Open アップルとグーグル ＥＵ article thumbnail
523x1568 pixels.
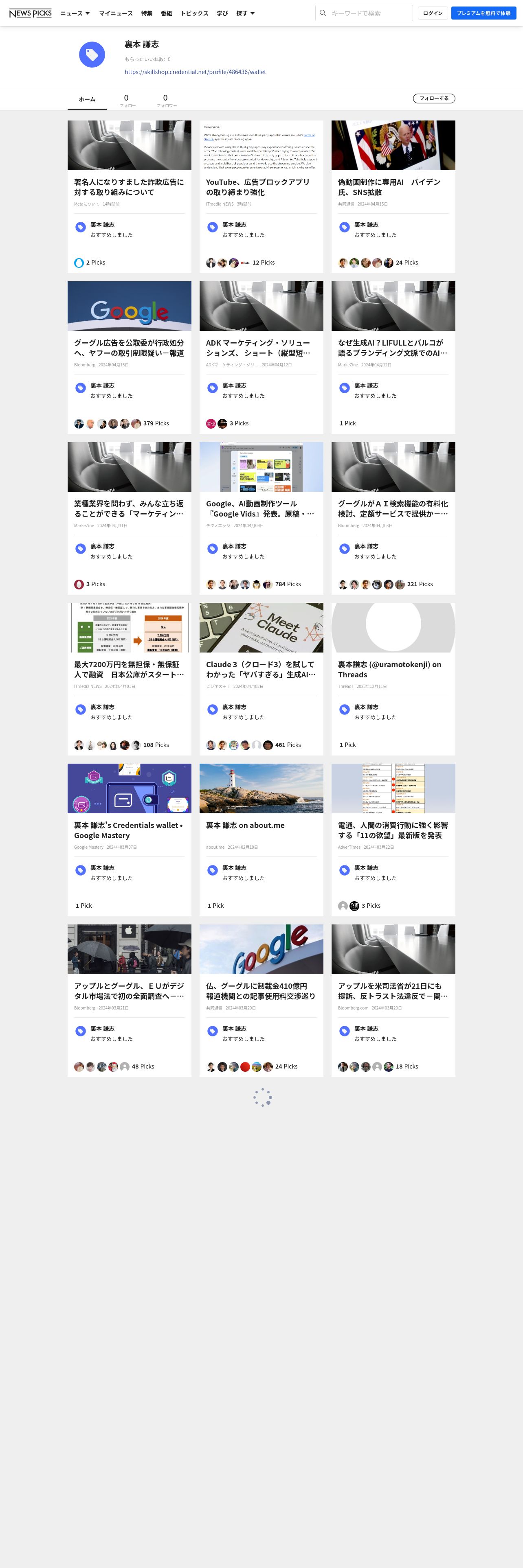coord(129,948)
